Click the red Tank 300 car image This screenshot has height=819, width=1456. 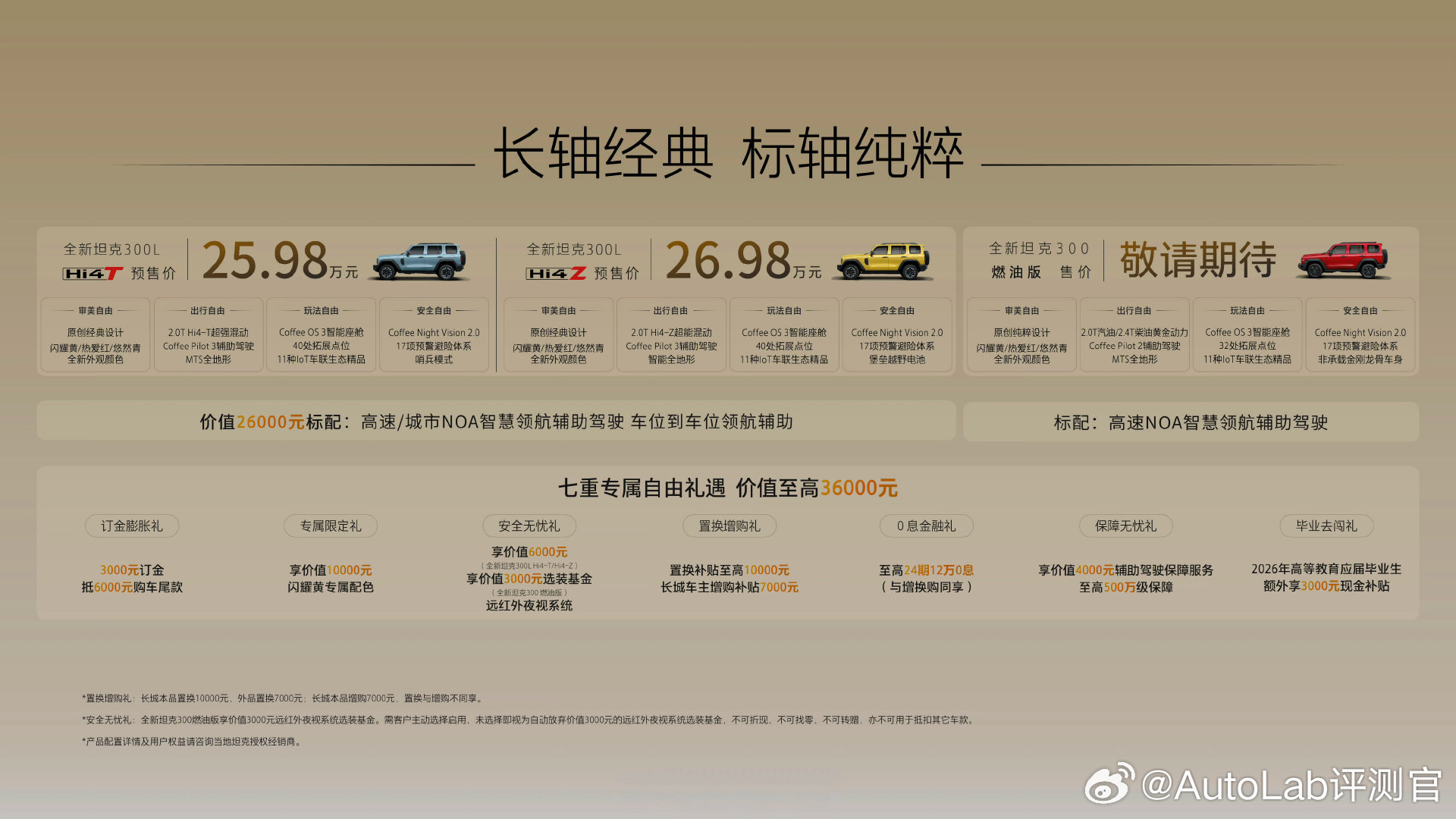coord(1345,261)
